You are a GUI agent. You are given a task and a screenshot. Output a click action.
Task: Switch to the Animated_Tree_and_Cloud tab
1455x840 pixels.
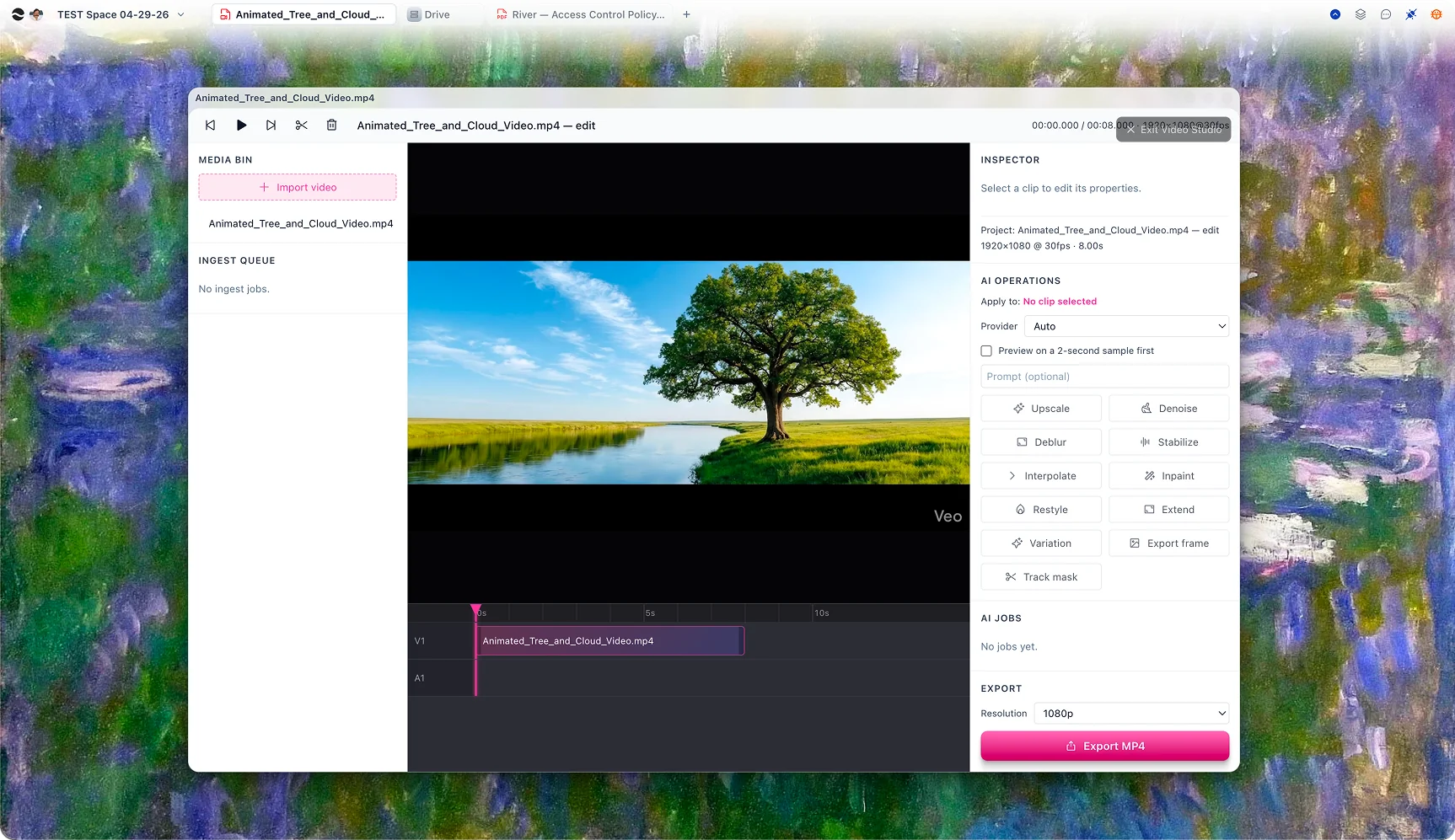pyautogui.click(x=303, y=14)
